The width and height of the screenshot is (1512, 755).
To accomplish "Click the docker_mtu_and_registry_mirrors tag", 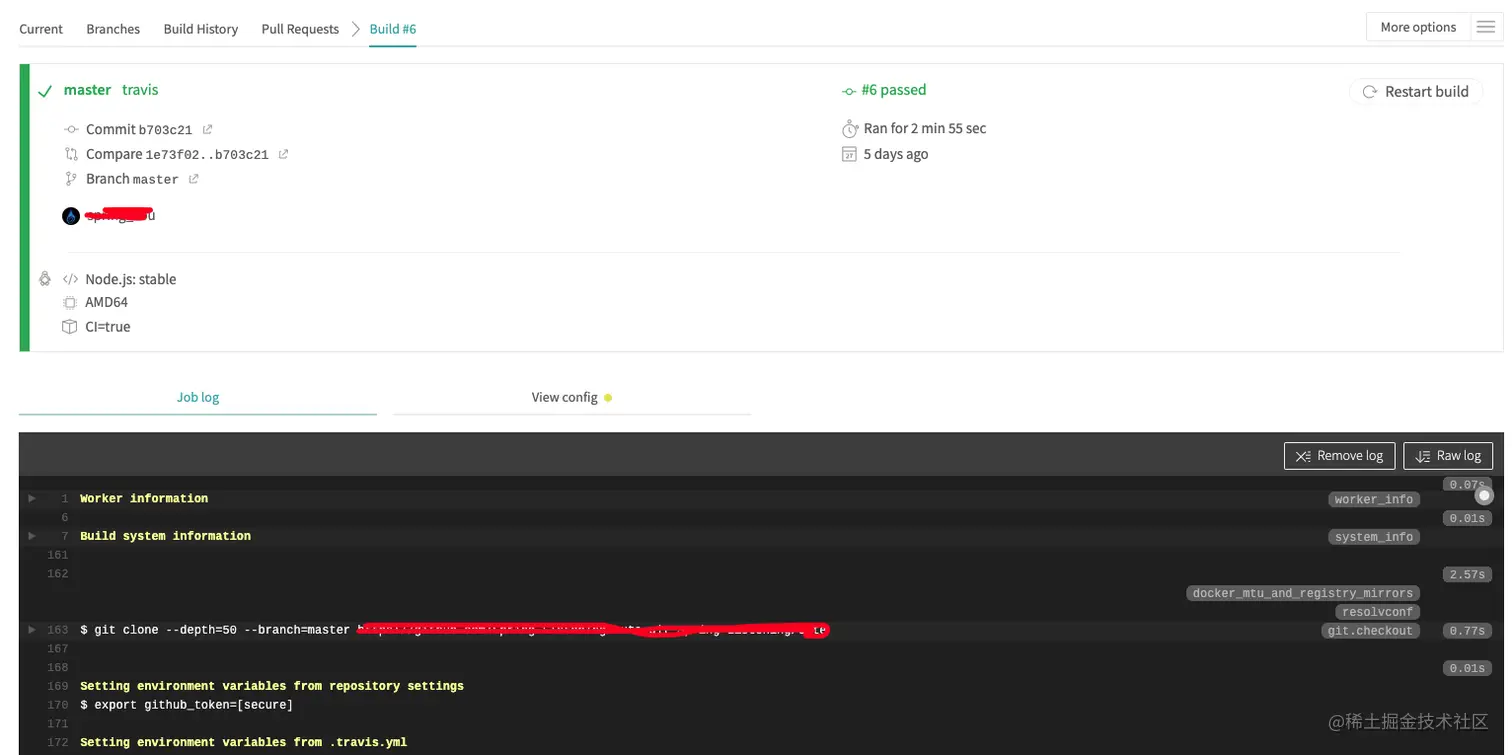I will coord(1303,593).
